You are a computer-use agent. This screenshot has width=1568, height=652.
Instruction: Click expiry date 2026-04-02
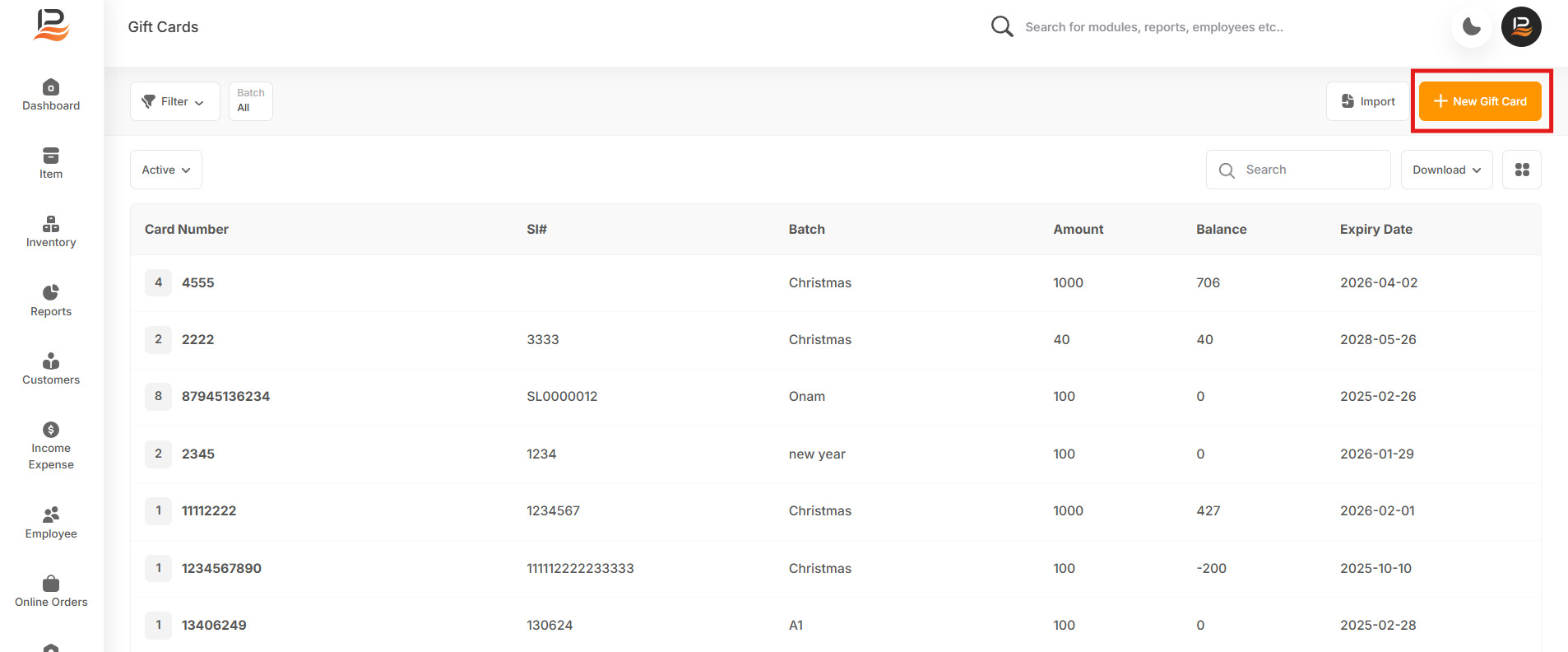(1379, 282)
